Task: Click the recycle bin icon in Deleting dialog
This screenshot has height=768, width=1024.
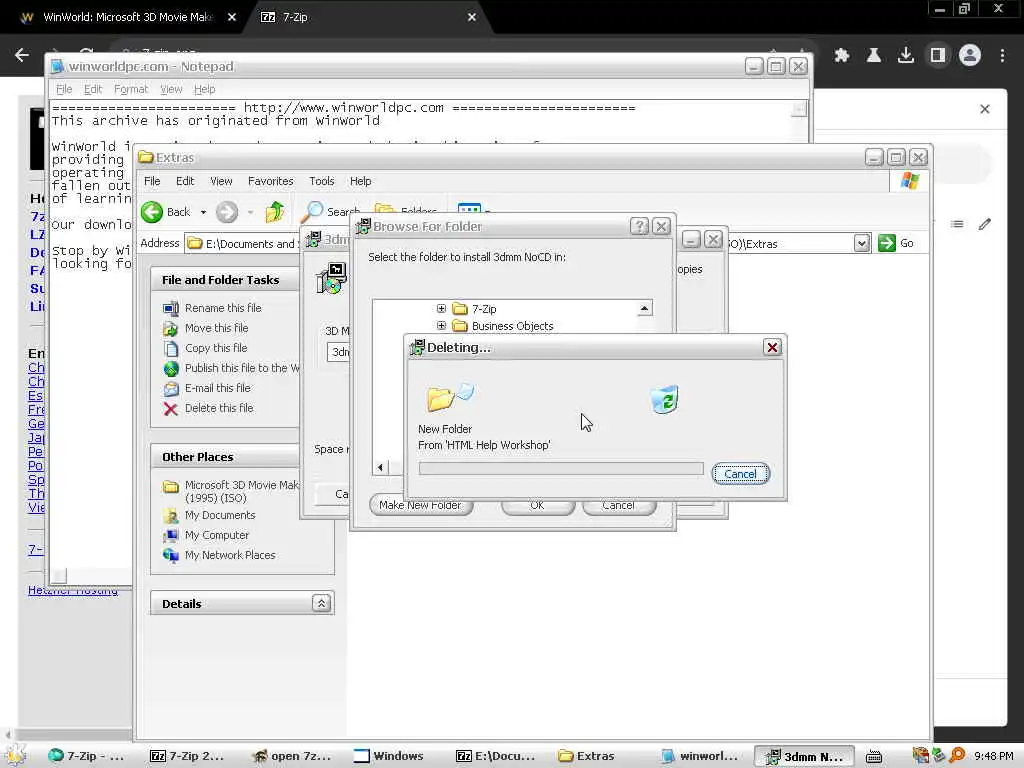Action: [x=665, y=399]
